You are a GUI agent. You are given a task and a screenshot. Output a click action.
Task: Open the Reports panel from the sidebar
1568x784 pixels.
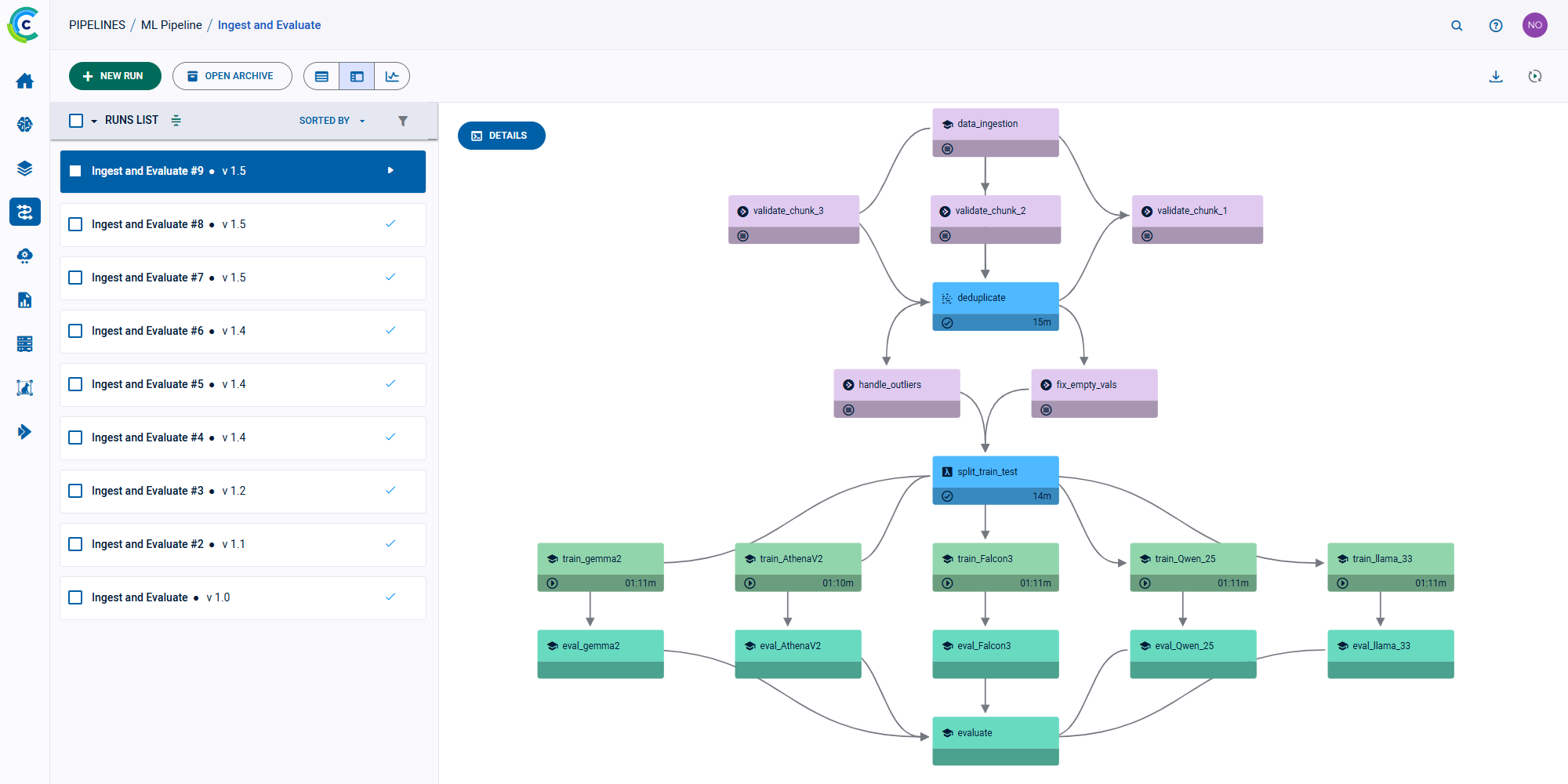coord(24,299)
